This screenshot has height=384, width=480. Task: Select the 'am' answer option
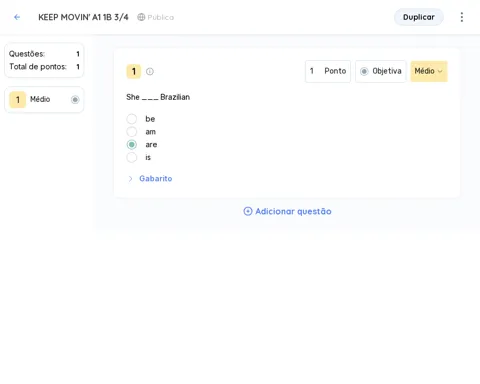132,132
